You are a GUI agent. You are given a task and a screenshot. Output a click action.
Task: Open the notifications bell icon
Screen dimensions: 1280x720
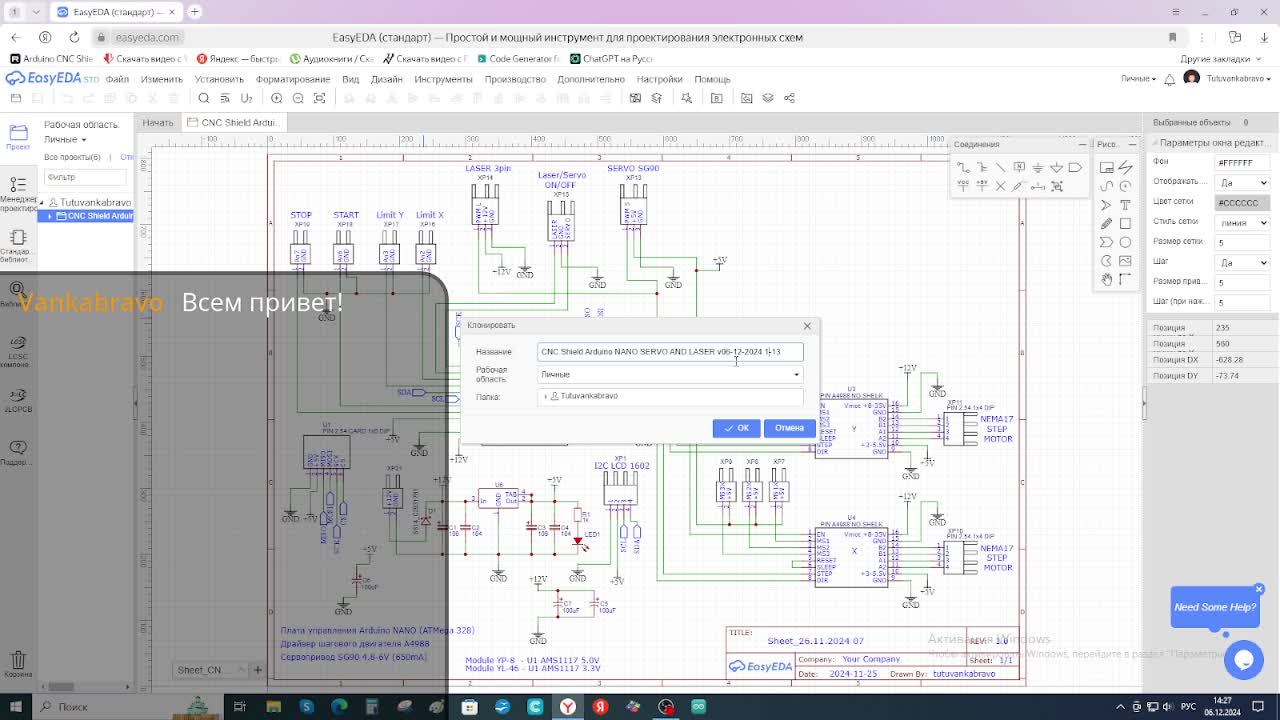[1169, 79]
